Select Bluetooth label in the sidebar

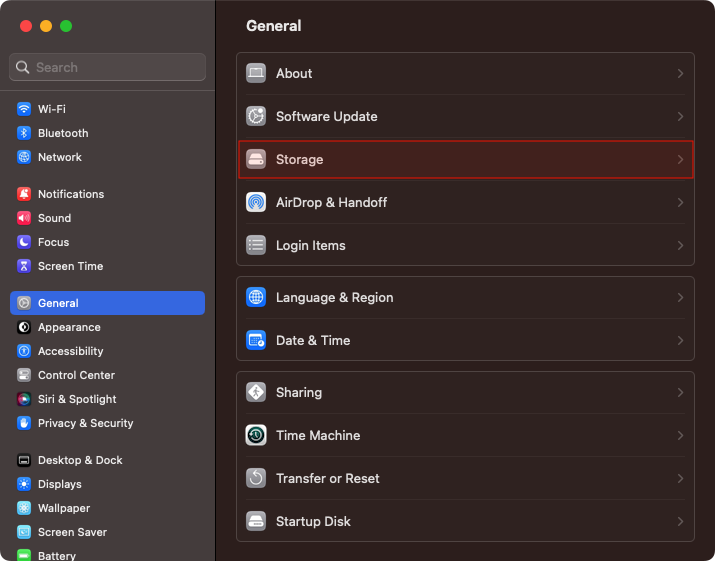[x=63, y=133]
